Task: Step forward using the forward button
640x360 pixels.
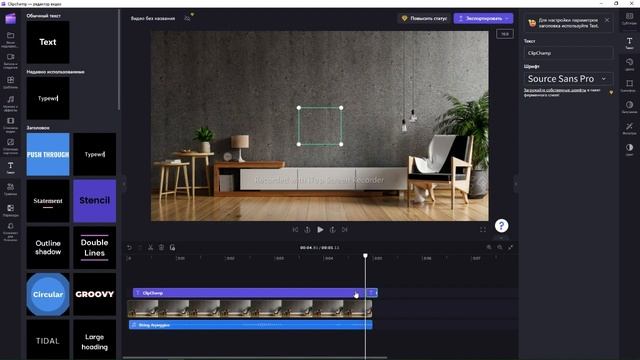Action: pyautogui.click(x=333, y=230)
